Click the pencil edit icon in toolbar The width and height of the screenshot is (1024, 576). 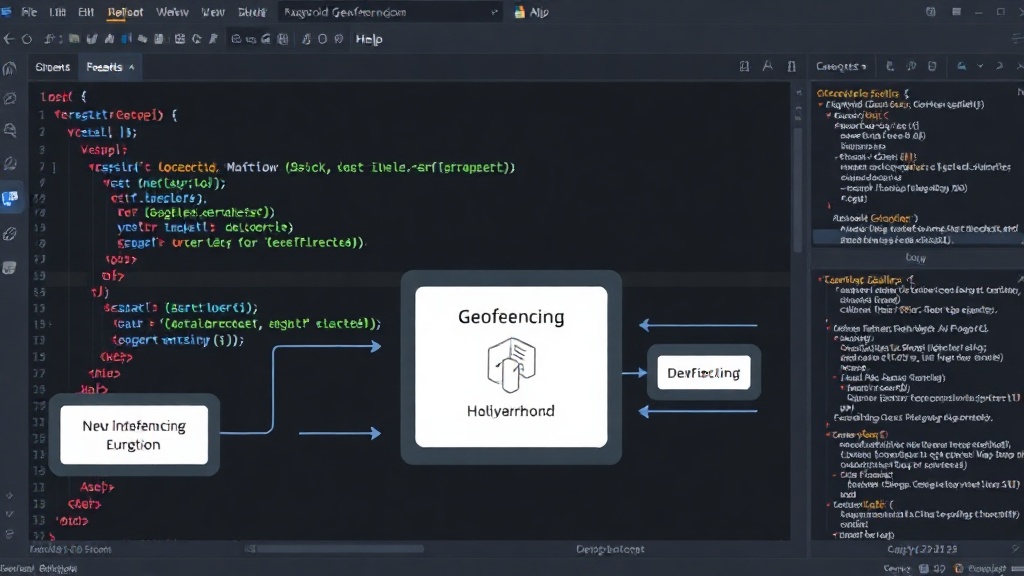(213, 39)
